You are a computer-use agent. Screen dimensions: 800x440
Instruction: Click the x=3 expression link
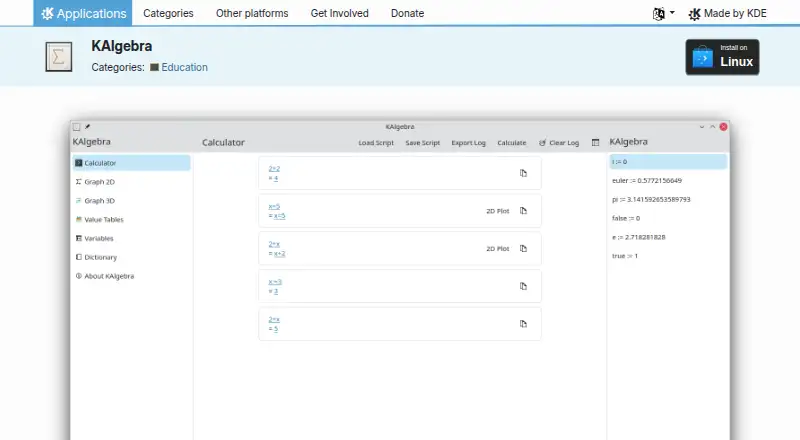click(275, 282)
